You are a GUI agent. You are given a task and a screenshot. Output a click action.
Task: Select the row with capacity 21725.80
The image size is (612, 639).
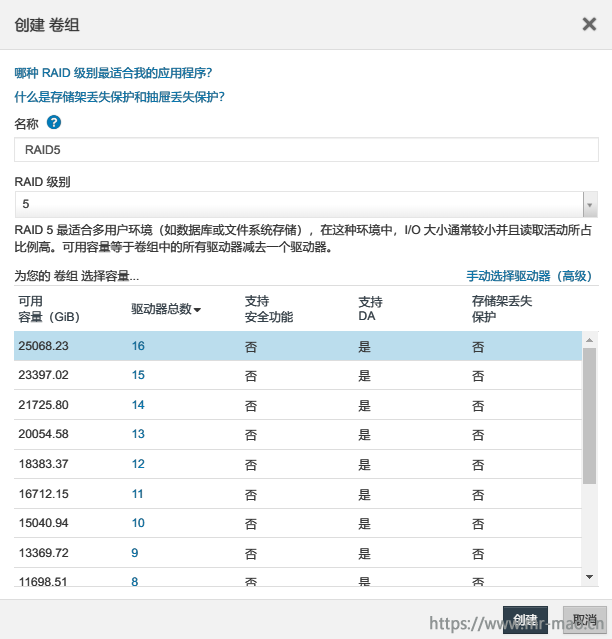298,405
